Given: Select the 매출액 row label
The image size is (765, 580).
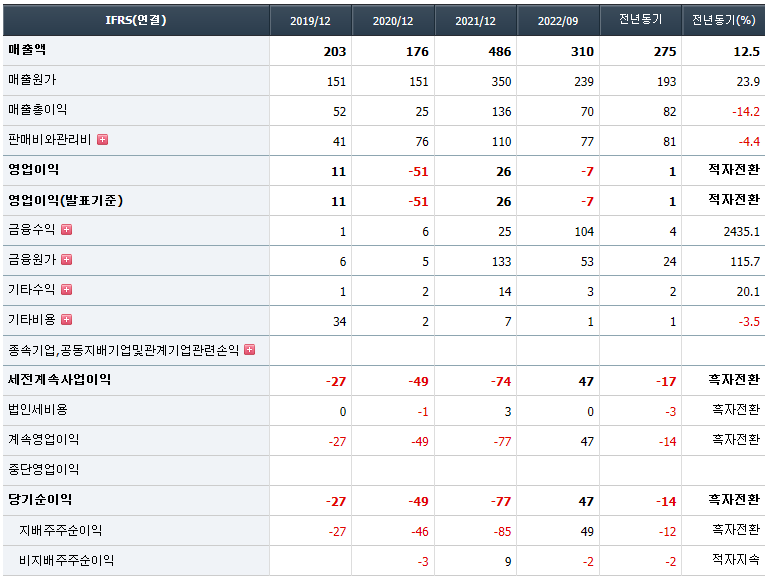Looking at the screenshot, I should [x=27, y=49].
